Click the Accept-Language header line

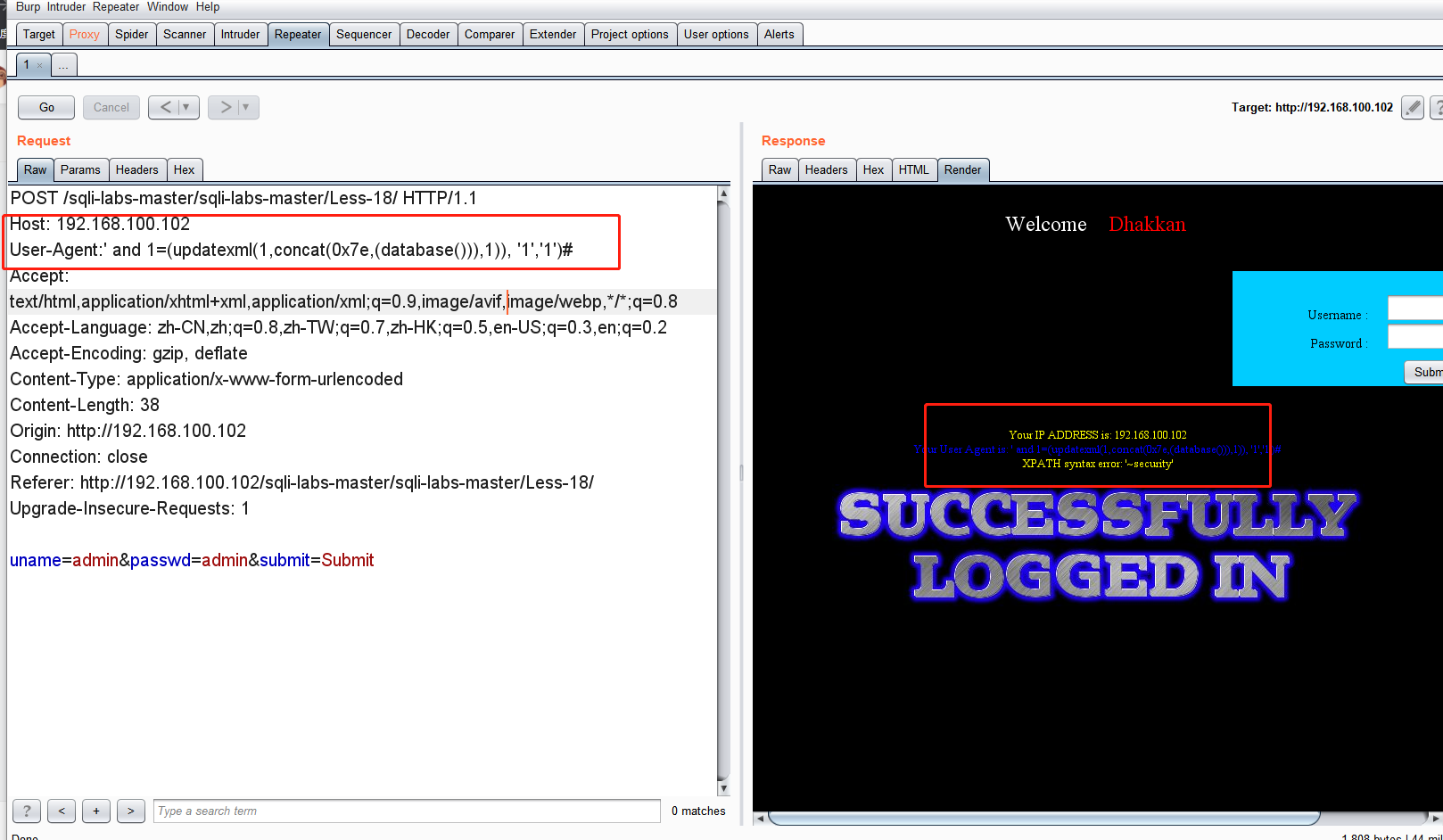[x=339, y=327]
